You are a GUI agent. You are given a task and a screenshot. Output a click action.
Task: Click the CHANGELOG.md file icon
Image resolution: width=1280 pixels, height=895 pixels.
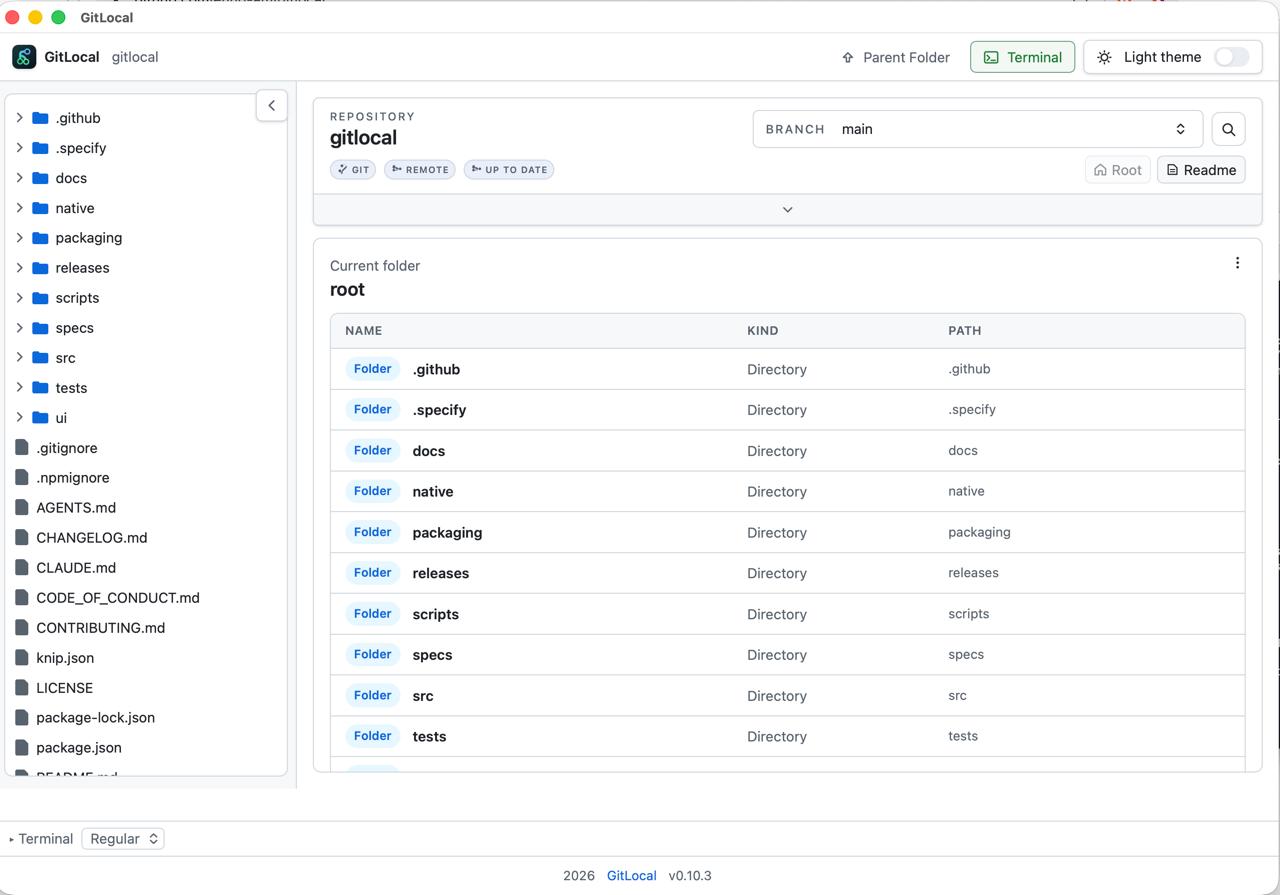[x=22, y=538]
